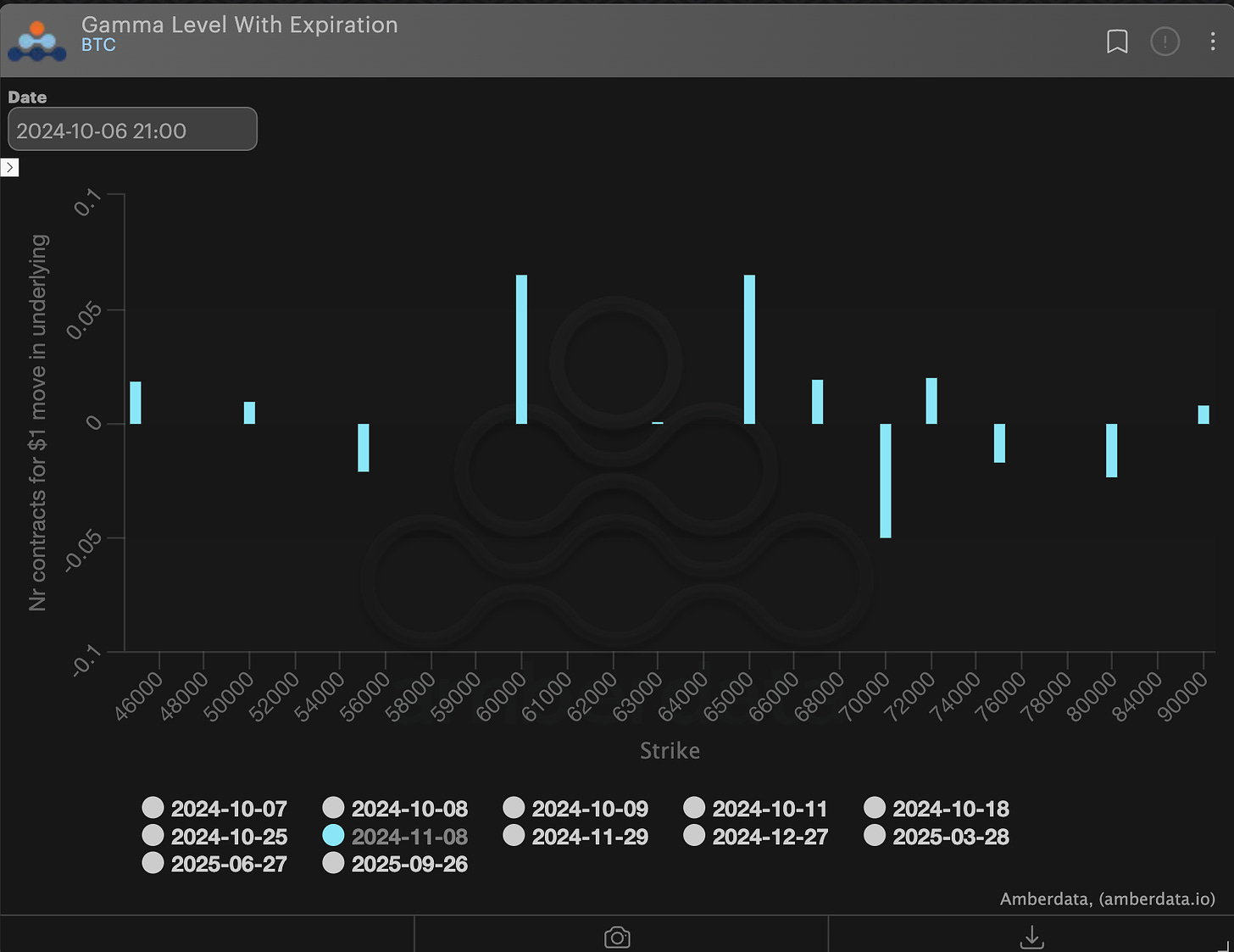The width and height of the screenshot is (1234, 952).
Task: Toggle the 2025-09-26 expiration legend
Action: [395, 863]
